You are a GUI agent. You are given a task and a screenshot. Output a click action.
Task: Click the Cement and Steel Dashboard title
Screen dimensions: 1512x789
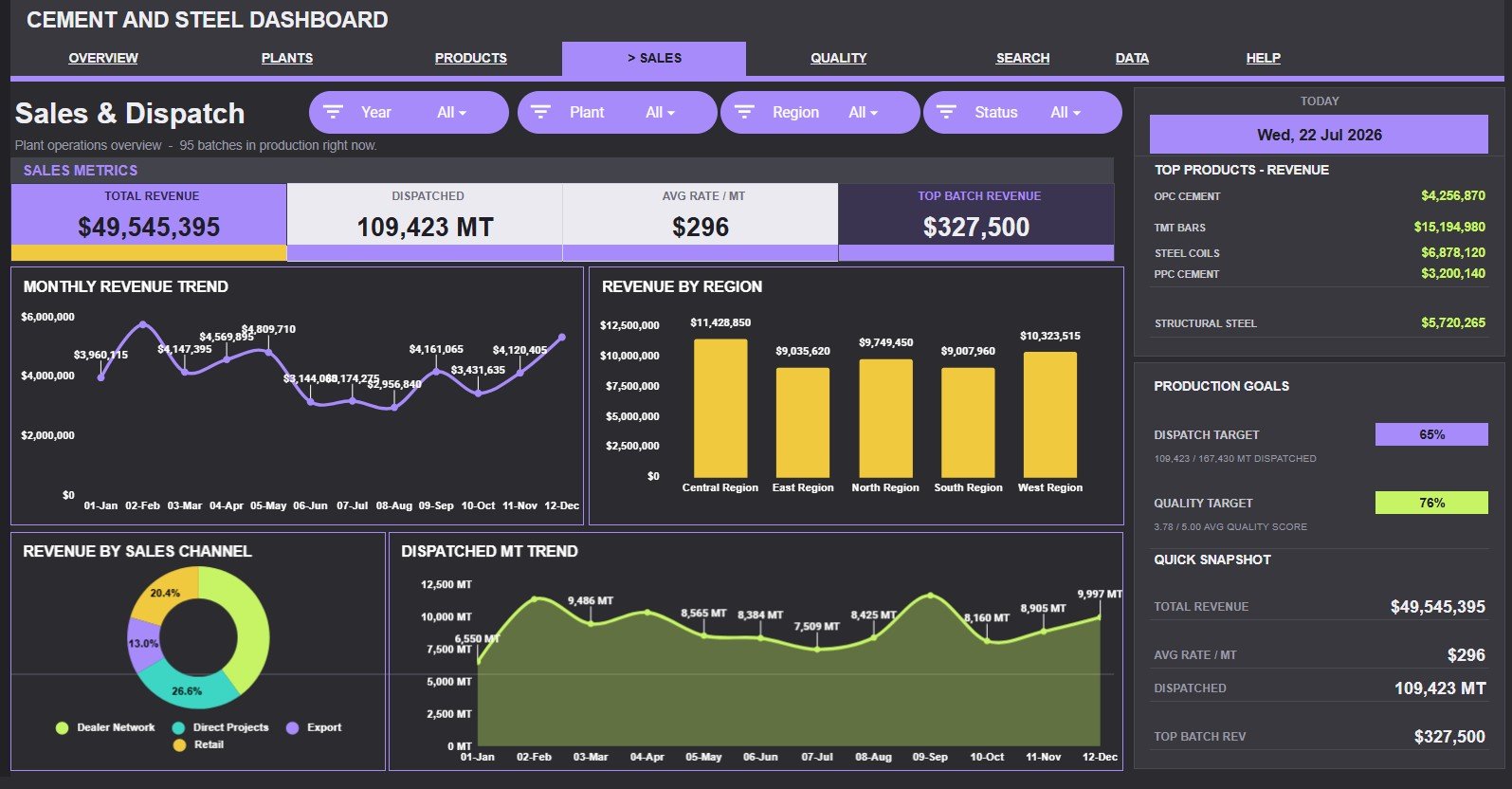click(207, 20)
